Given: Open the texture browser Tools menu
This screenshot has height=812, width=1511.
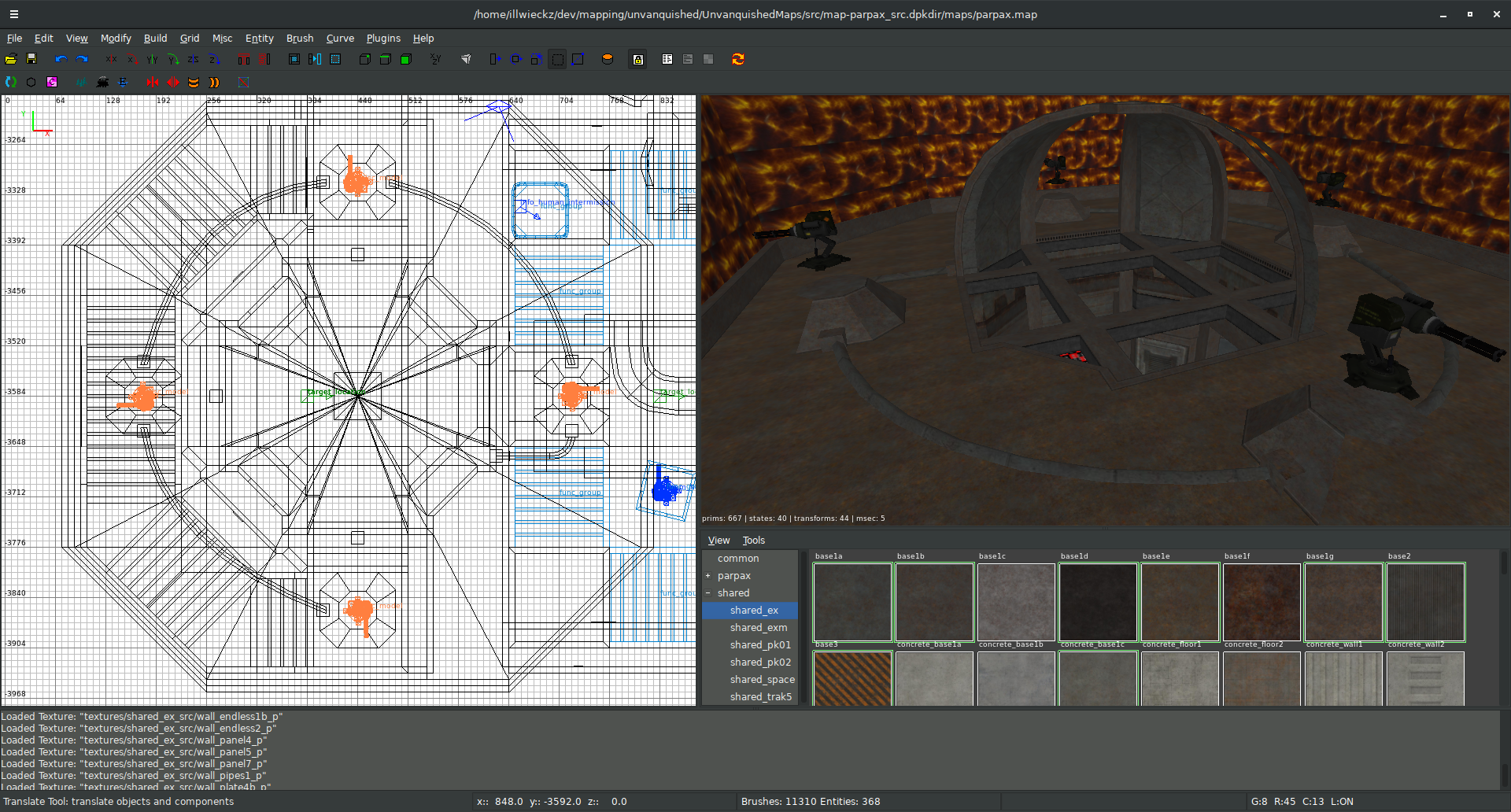Looking at the screenshot, I should click(x=753, y=541).
